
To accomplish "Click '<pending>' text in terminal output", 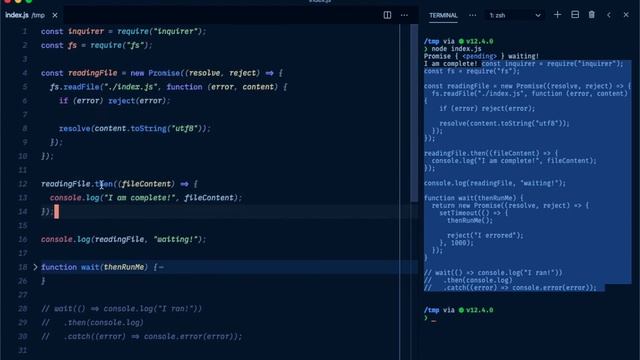I will [480, 56].
